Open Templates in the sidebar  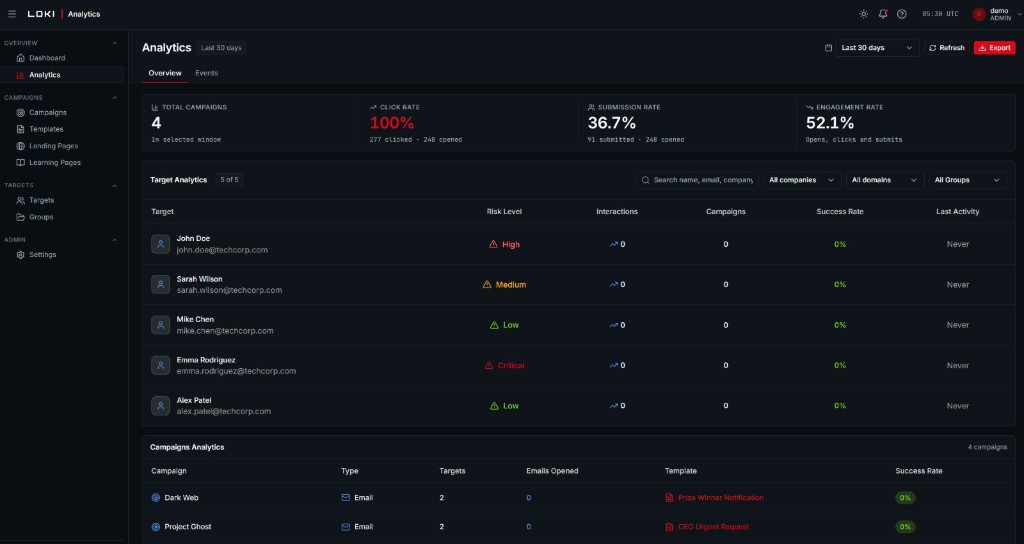[62, 129]
